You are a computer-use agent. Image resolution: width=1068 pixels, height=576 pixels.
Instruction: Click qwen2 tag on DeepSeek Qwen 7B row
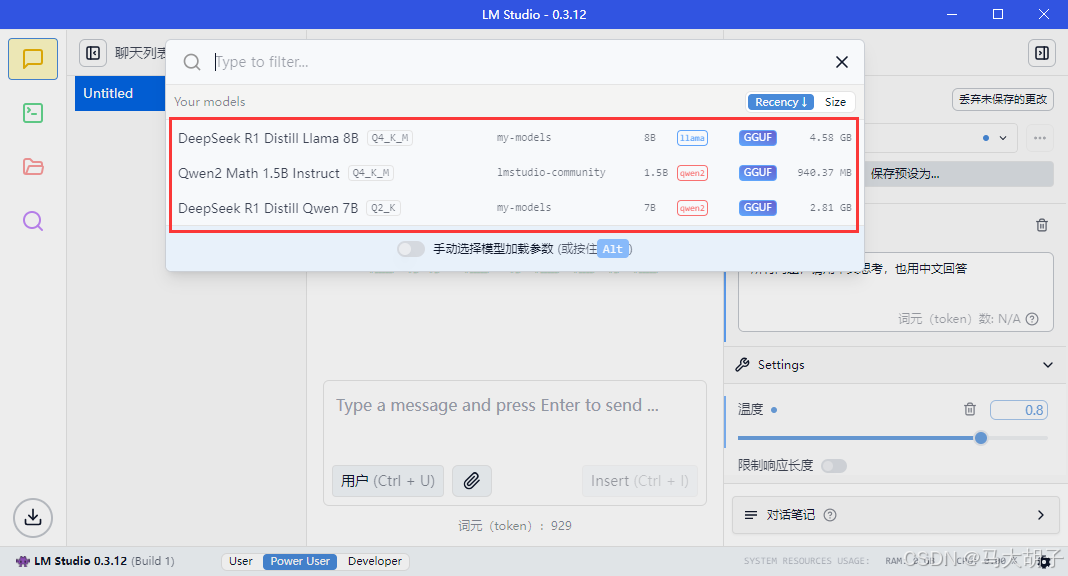tap(692, 208)
